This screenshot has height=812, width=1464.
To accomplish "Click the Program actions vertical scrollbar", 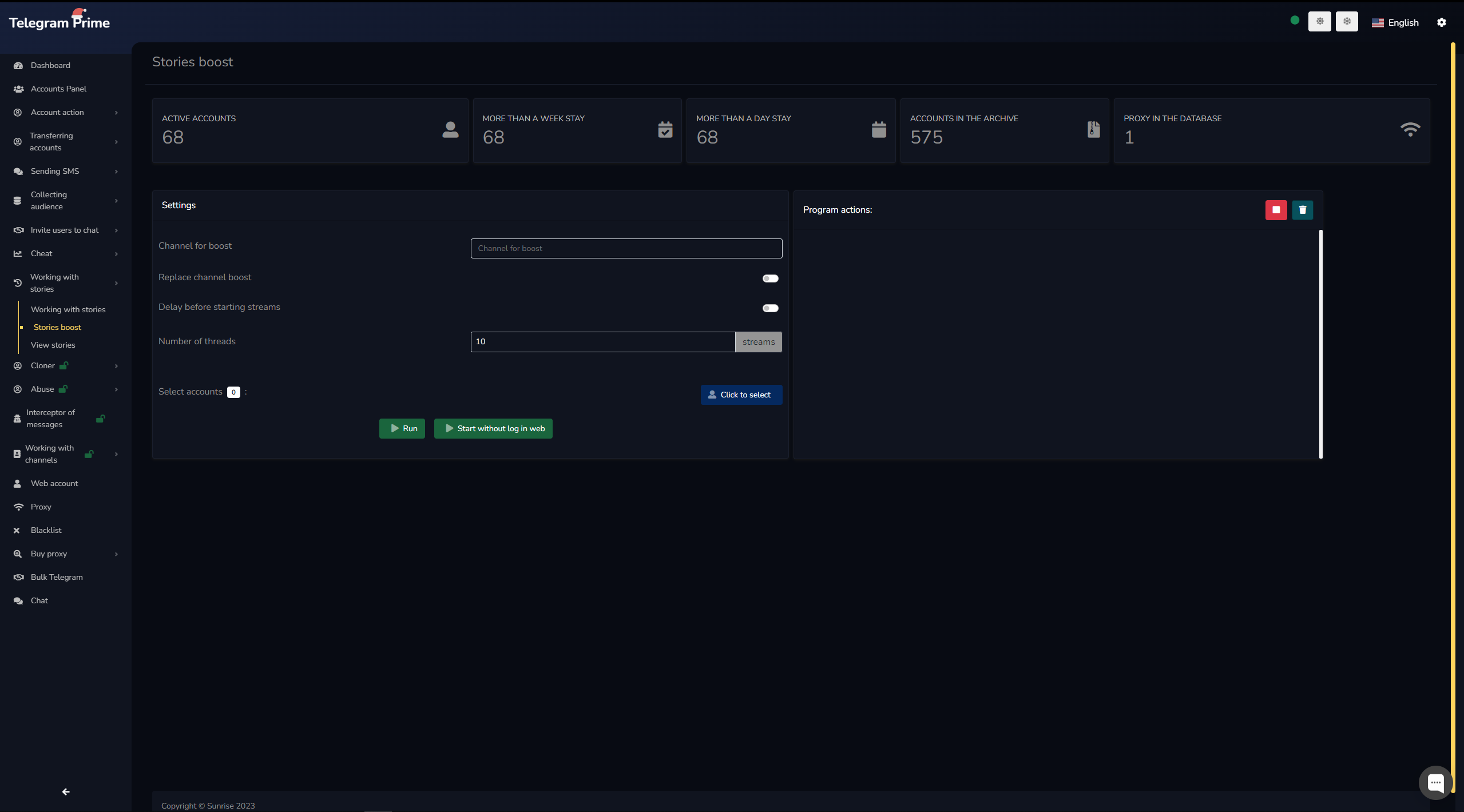I will [1320, 343].
